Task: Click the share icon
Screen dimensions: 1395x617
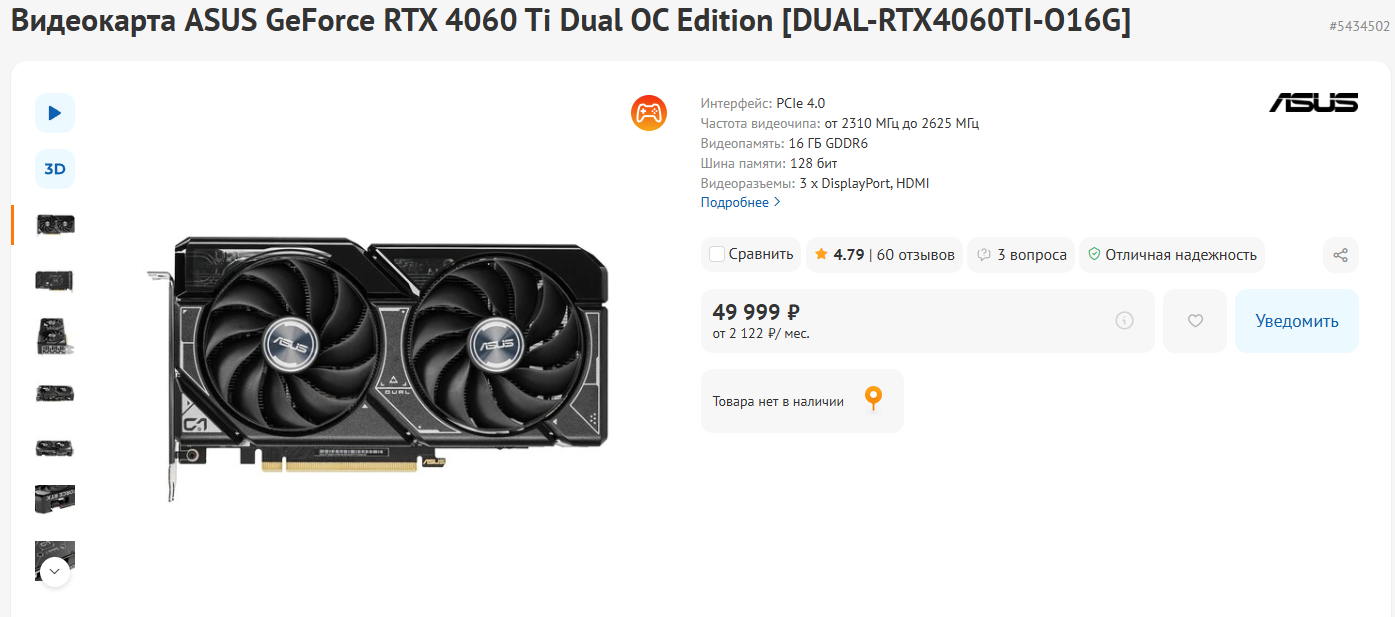Action: click(1340, 255)
